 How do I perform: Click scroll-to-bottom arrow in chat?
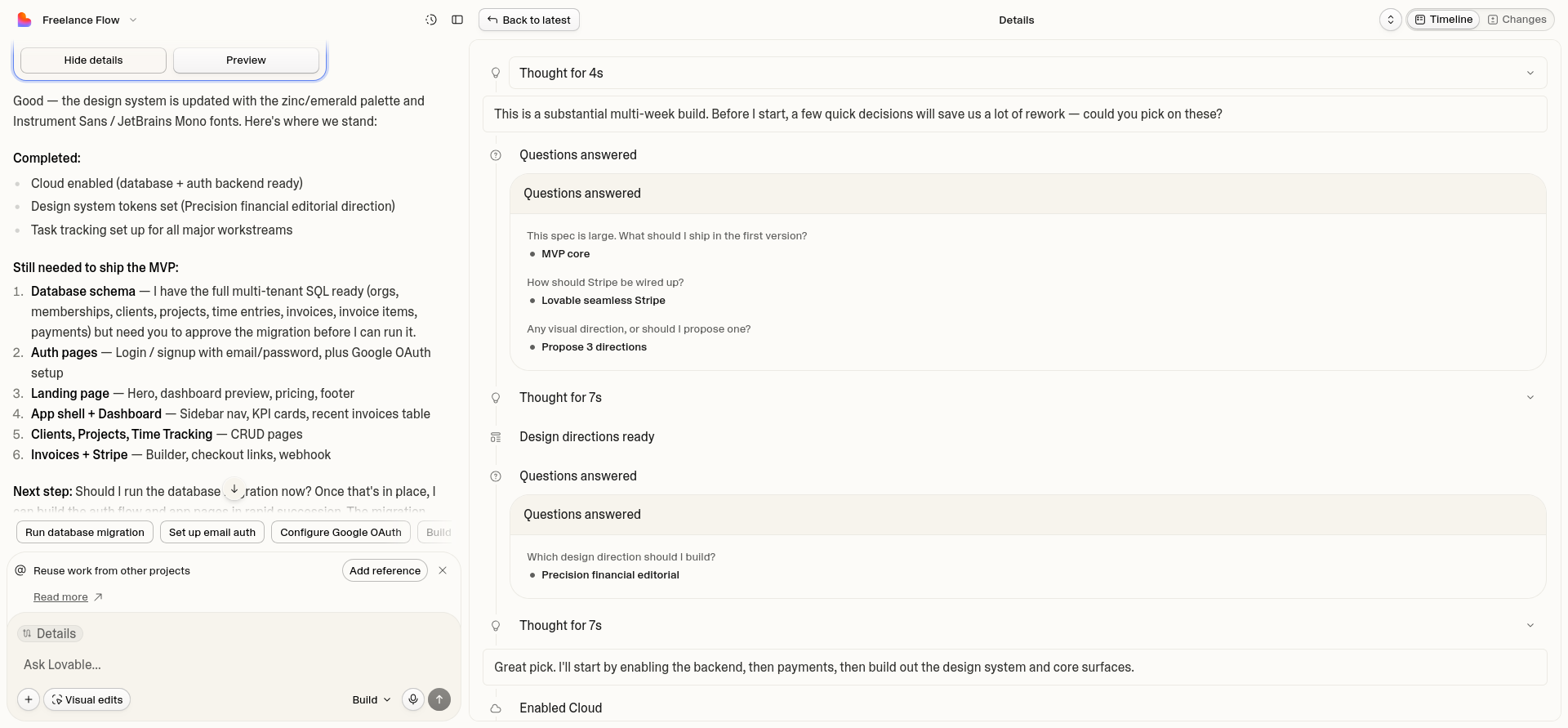coord(234,489)
